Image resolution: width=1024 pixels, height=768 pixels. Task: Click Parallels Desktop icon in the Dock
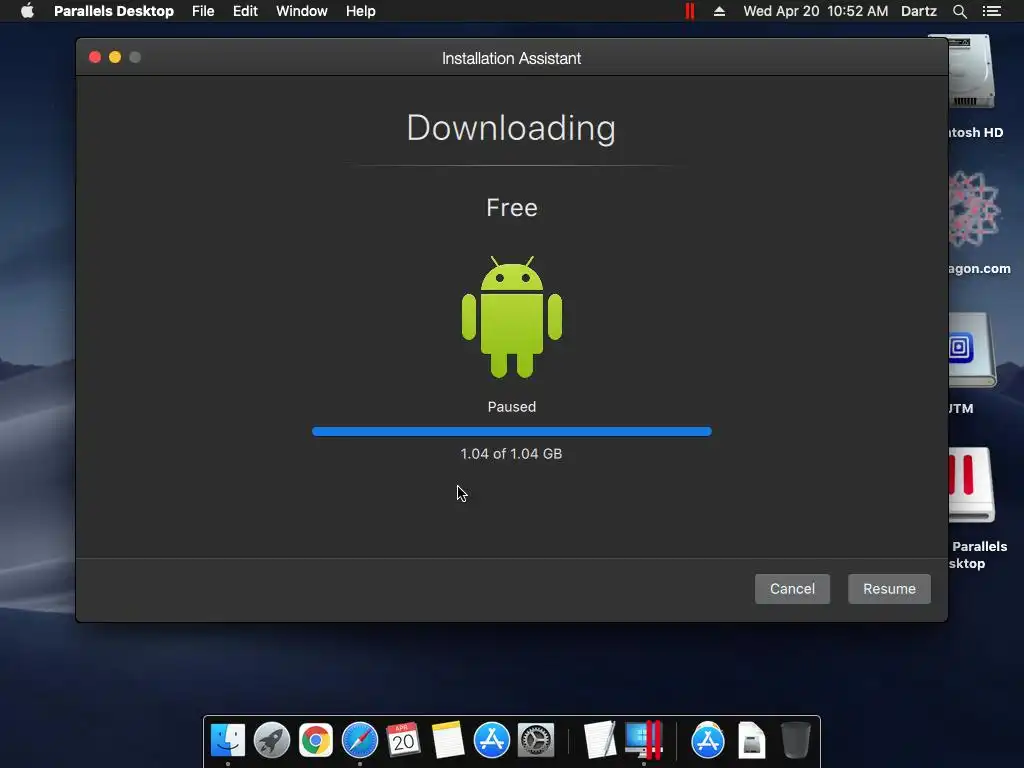coord(644,740)
